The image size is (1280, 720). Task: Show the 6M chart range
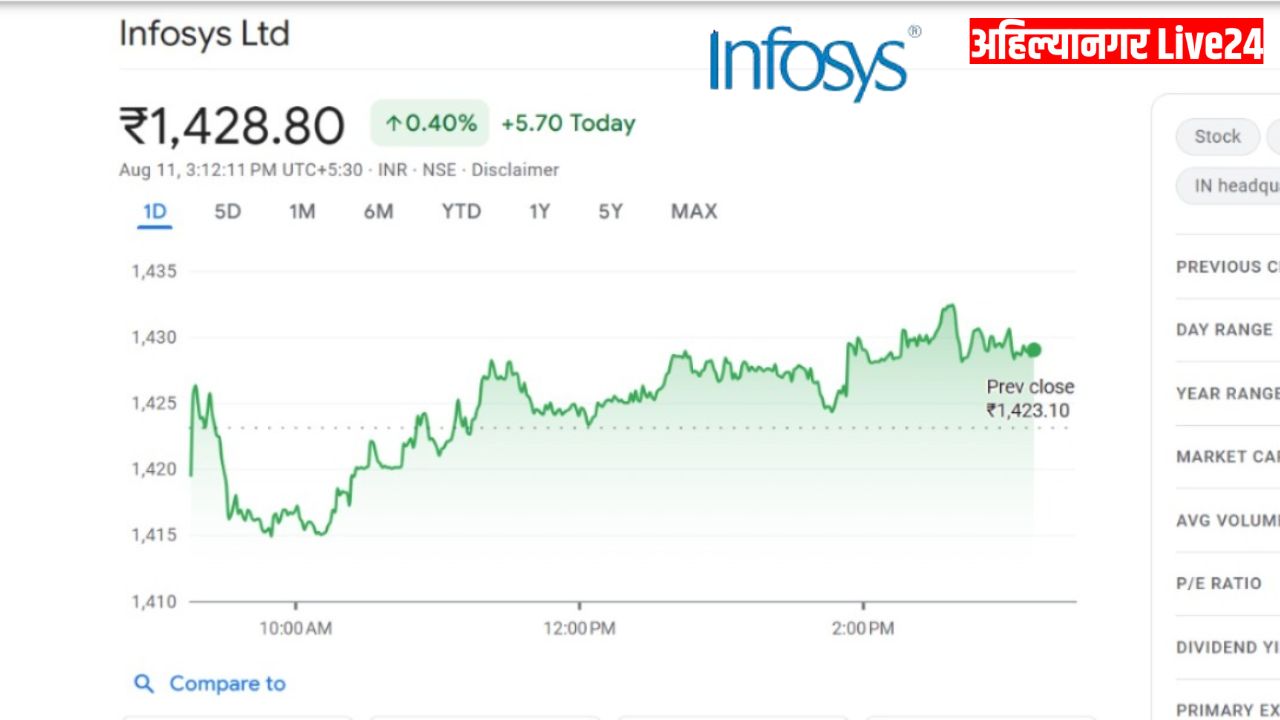(x=378, y=211)
